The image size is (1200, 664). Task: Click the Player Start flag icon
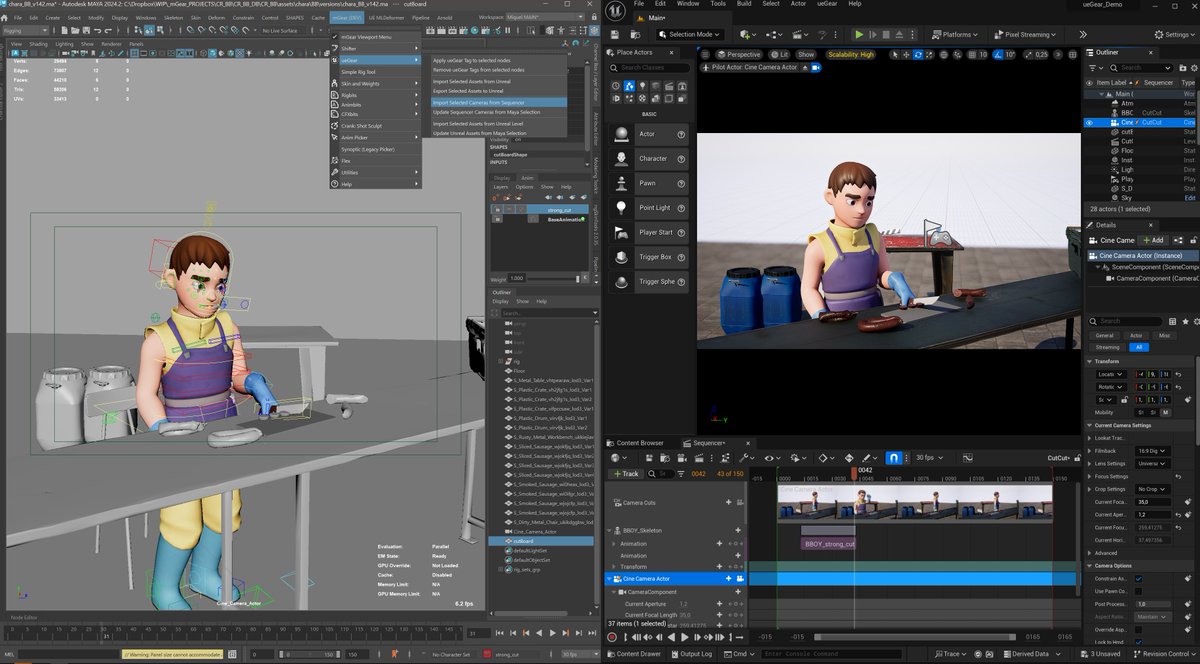pos(622,232)
